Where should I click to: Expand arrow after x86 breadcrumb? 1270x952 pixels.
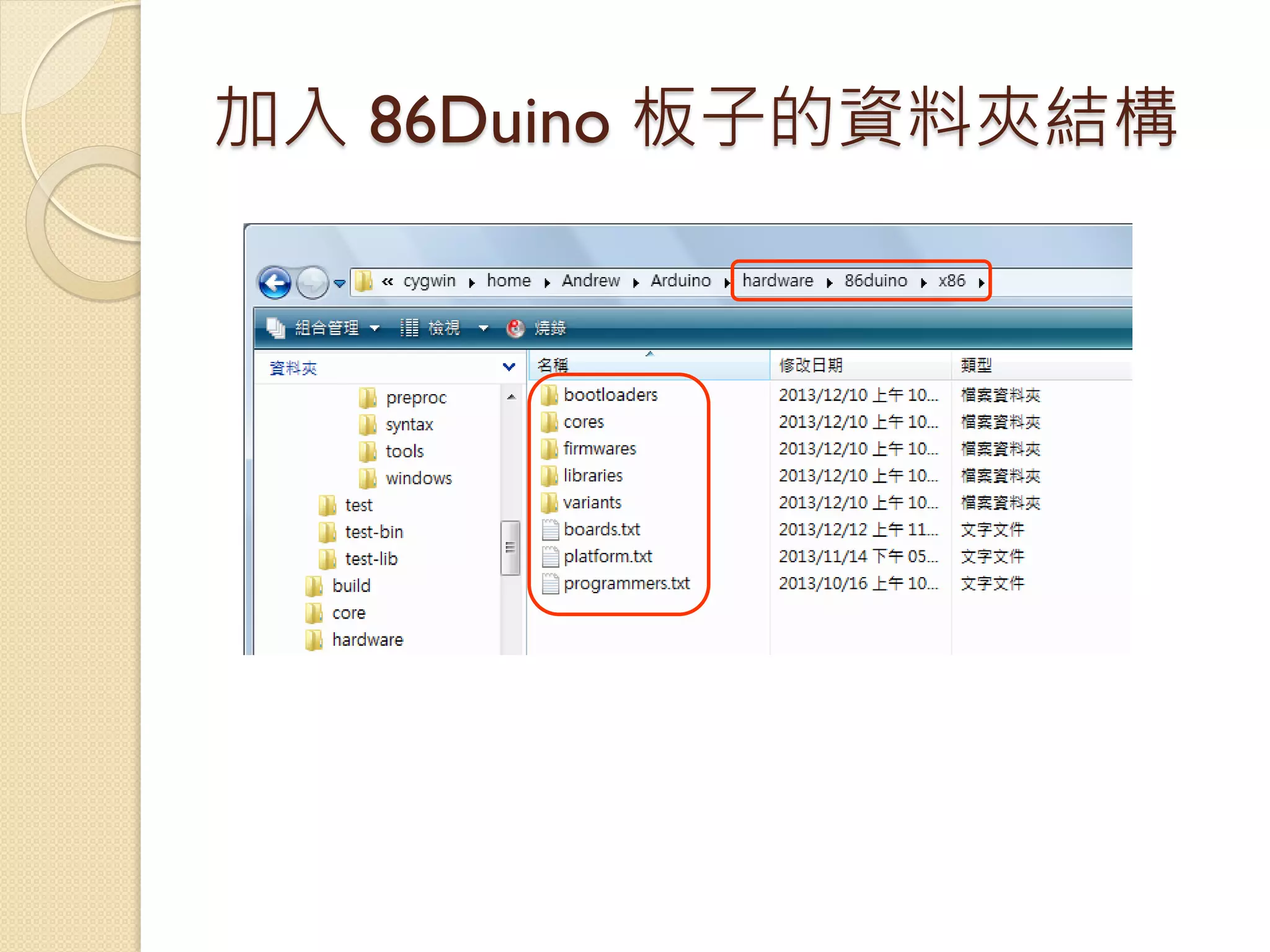coord(981,283)
